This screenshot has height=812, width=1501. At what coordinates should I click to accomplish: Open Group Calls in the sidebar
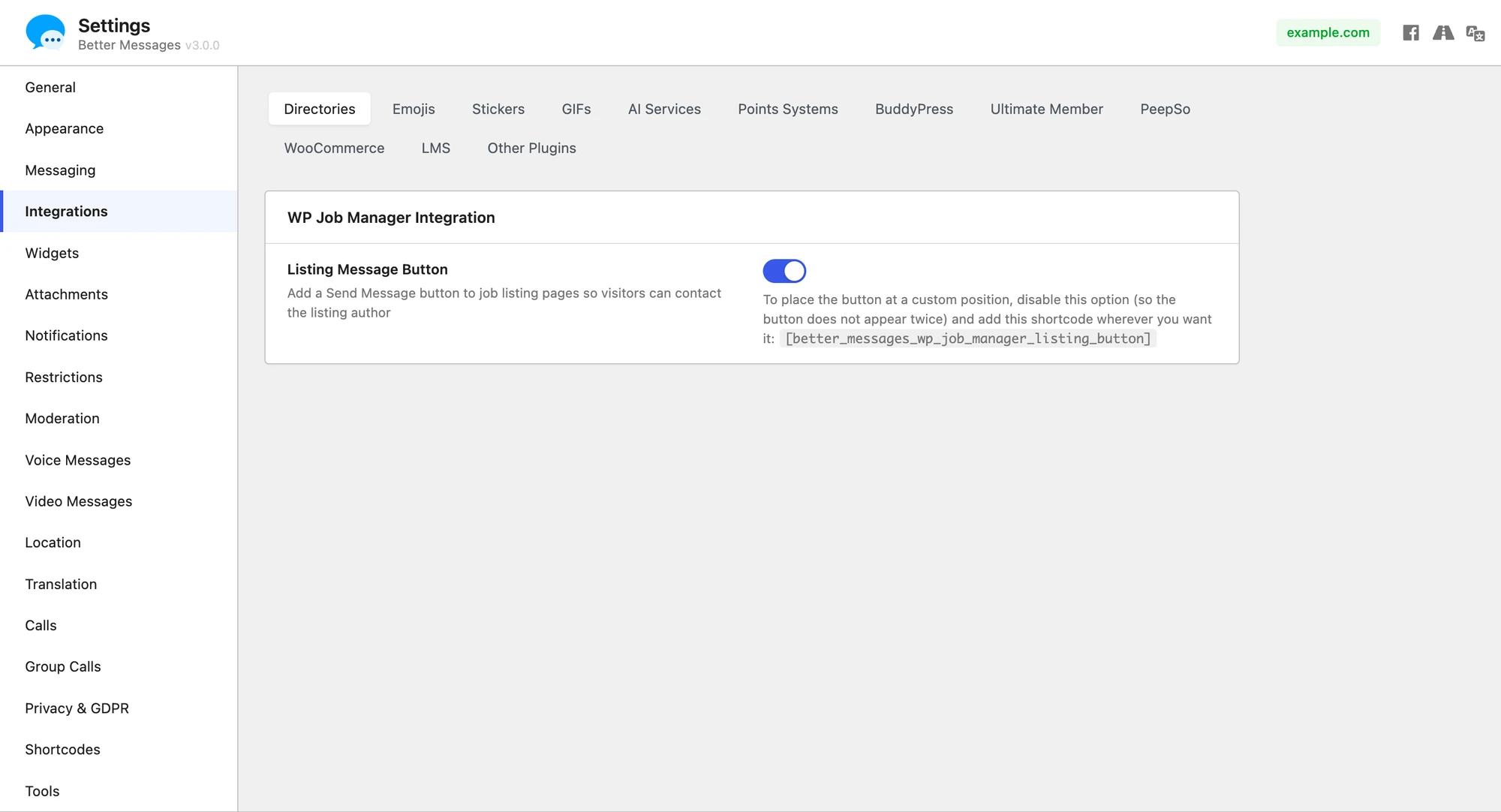pyautogui.click(x=119, y=667)
